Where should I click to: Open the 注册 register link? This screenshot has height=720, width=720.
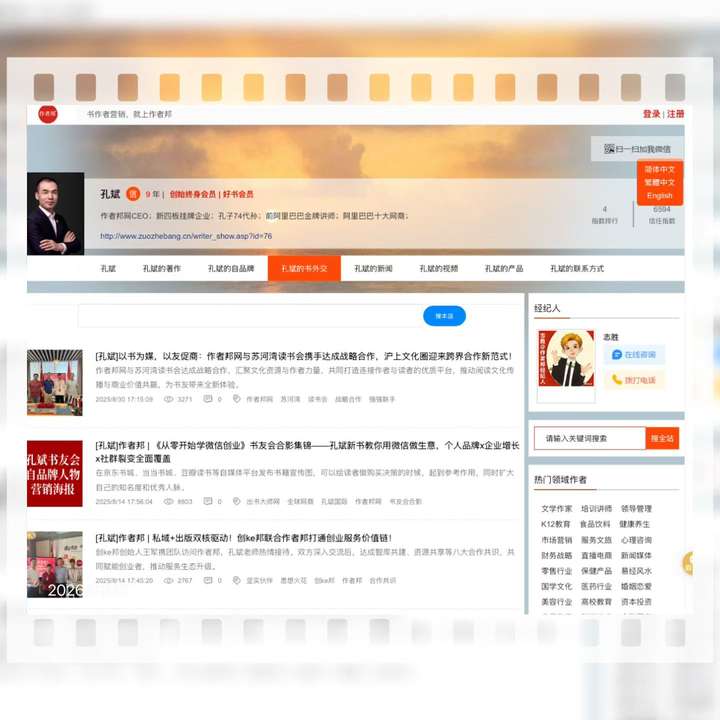pyautogui.click(x=675, y=114)
